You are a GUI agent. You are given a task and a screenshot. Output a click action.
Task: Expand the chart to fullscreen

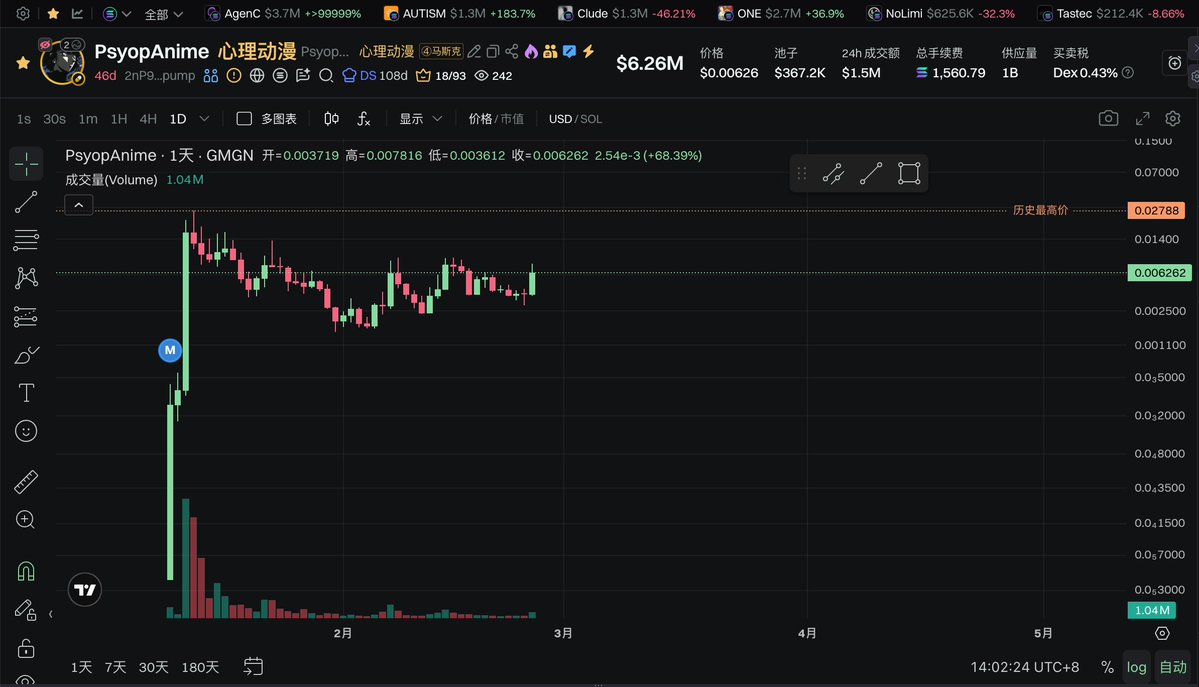click(1142, 119)
